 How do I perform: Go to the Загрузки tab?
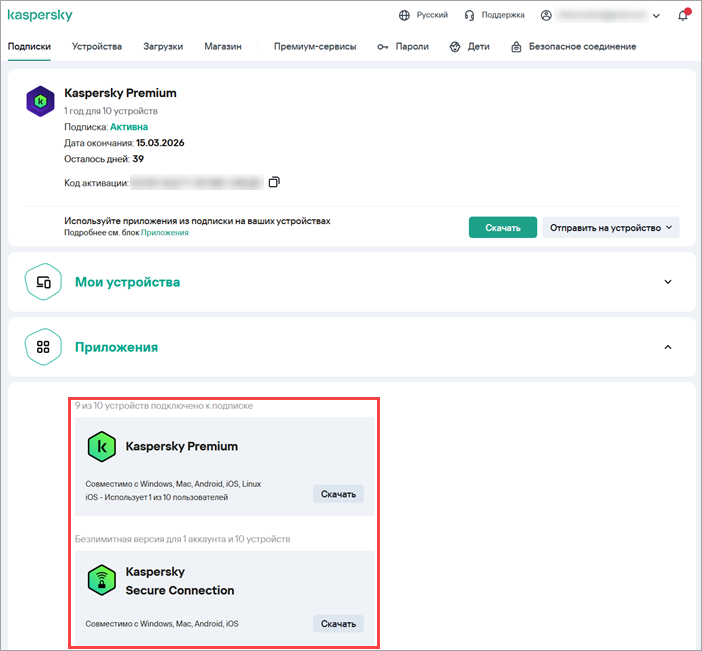click(x=163, y=47)
